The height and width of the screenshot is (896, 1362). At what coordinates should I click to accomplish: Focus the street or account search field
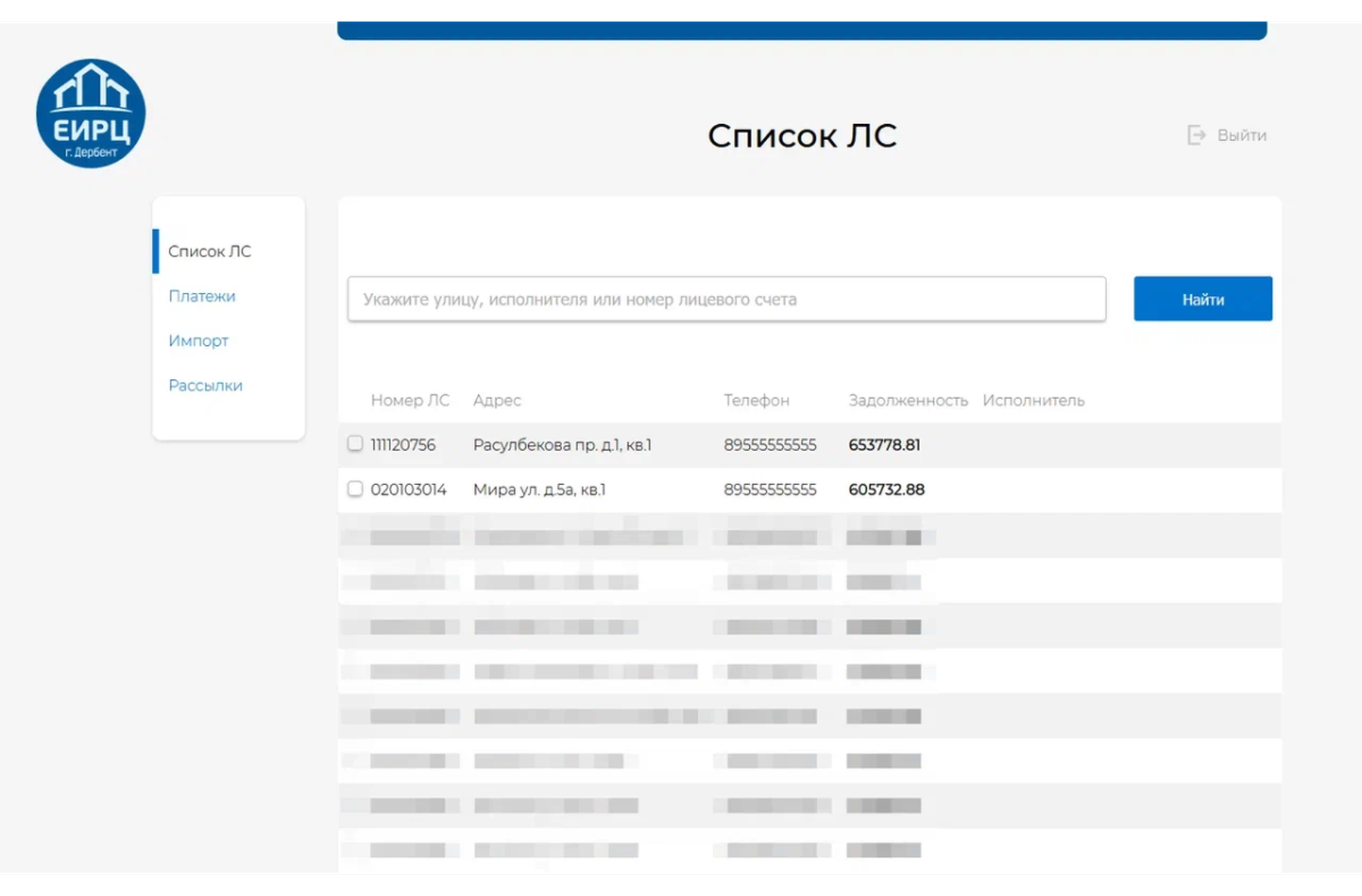tap(726, 299)
